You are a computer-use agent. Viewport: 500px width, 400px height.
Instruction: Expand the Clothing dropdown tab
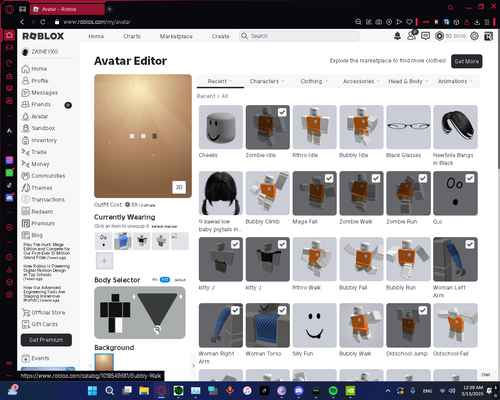pos(314,81)
